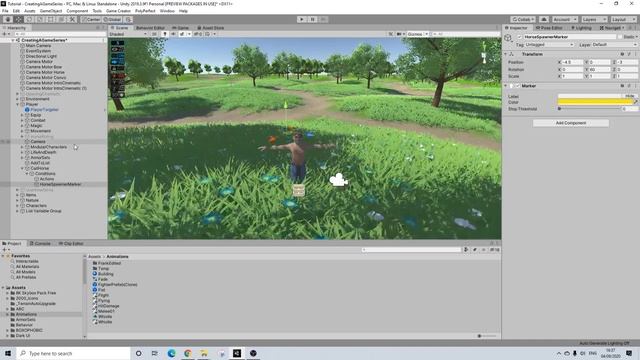Toggle the Static checkbox in Inspector
Image resolution: width=640 pixels, height=360 pixels.
tap(620, 37)
